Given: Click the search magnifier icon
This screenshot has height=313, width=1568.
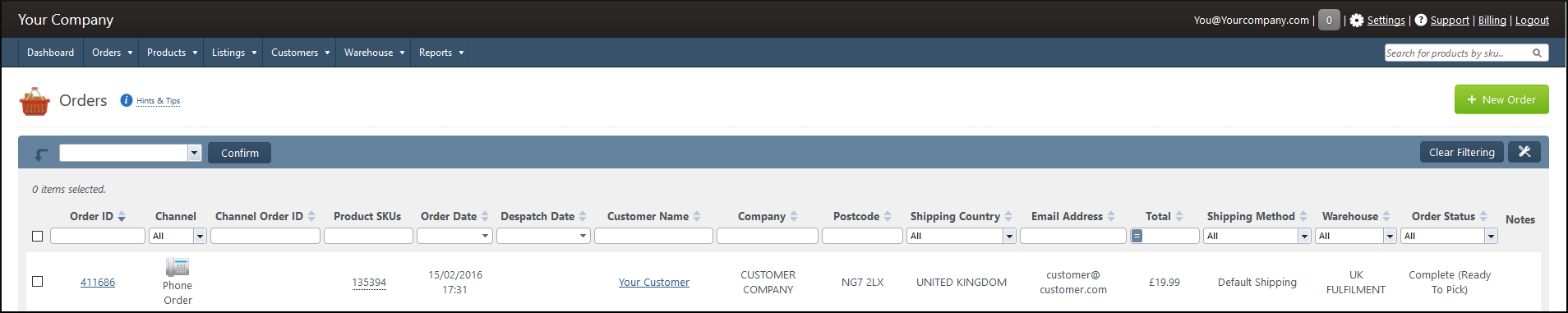Looking at the screenshot, I should click(x=1537, y=53).
